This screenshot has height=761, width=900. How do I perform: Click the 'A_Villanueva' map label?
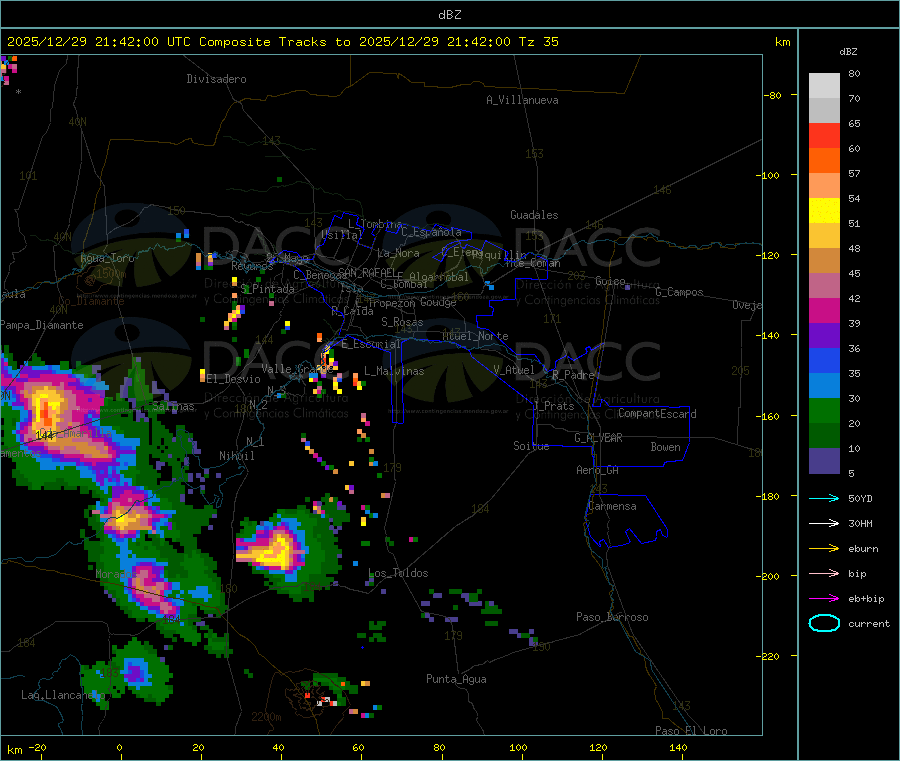pos(522,100)
